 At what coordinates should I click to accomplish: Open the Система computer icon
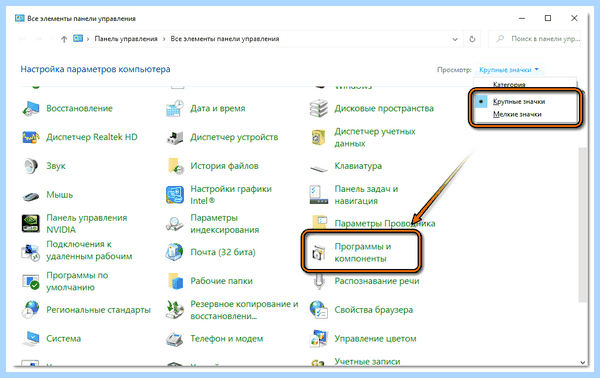31,339
